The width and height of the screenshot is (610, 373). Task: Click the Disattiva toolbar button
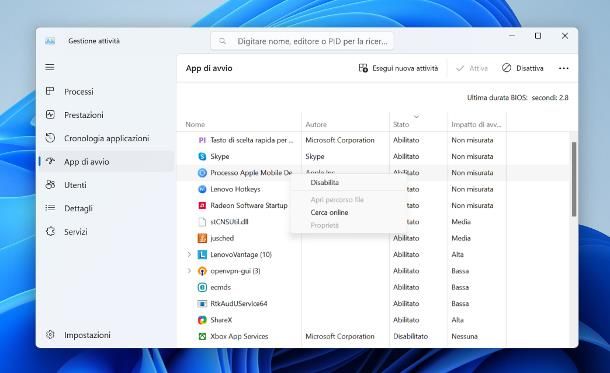pos(522,68)
